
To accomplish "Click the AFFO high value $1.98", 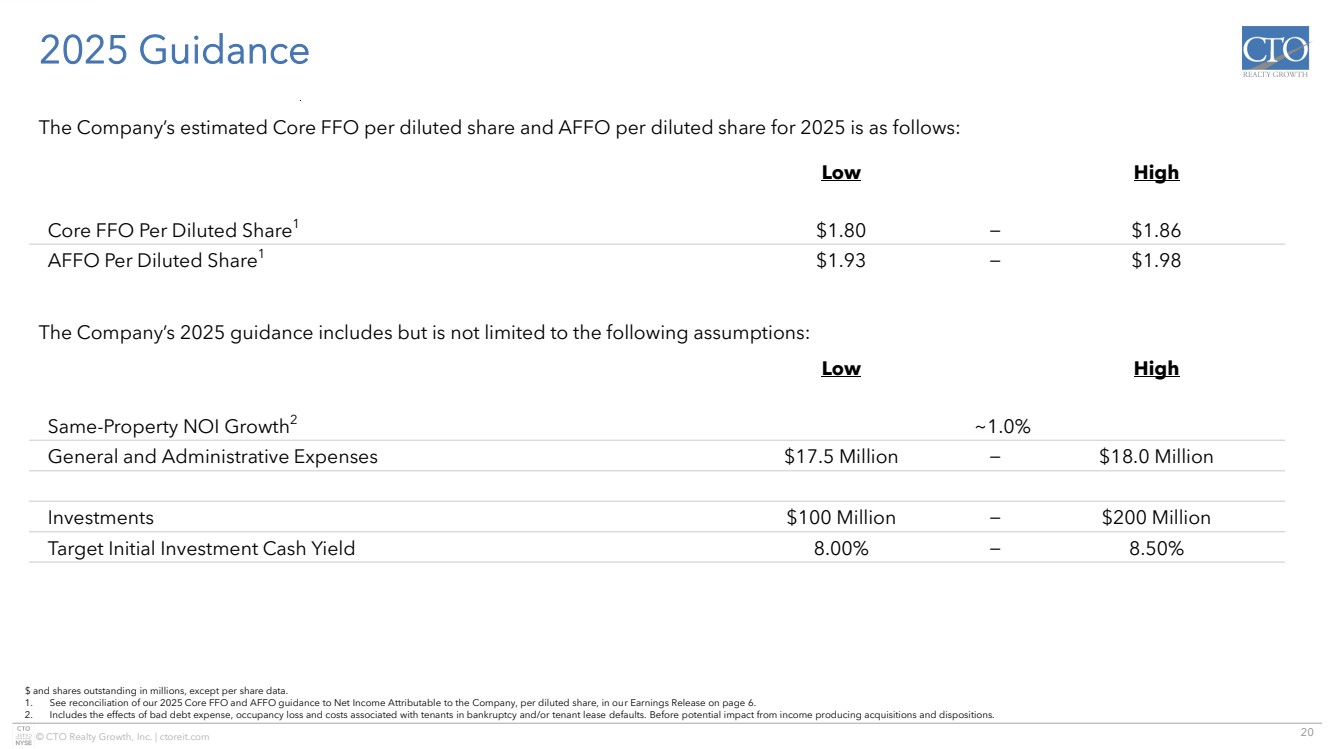I will [1156, 261].
